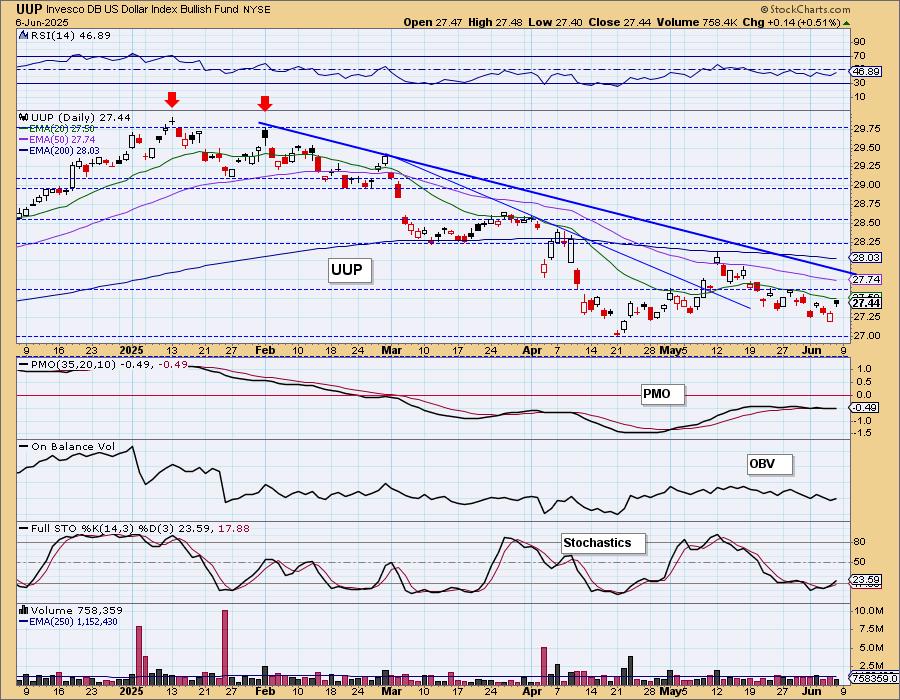Click the 758359.0 volume value tag

point(874,679)
